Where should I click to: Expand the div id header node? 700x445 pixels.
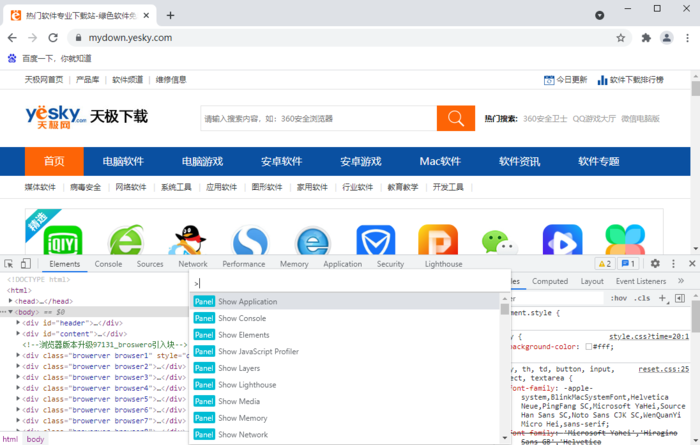pyautogui.click(x=18, y=322)
